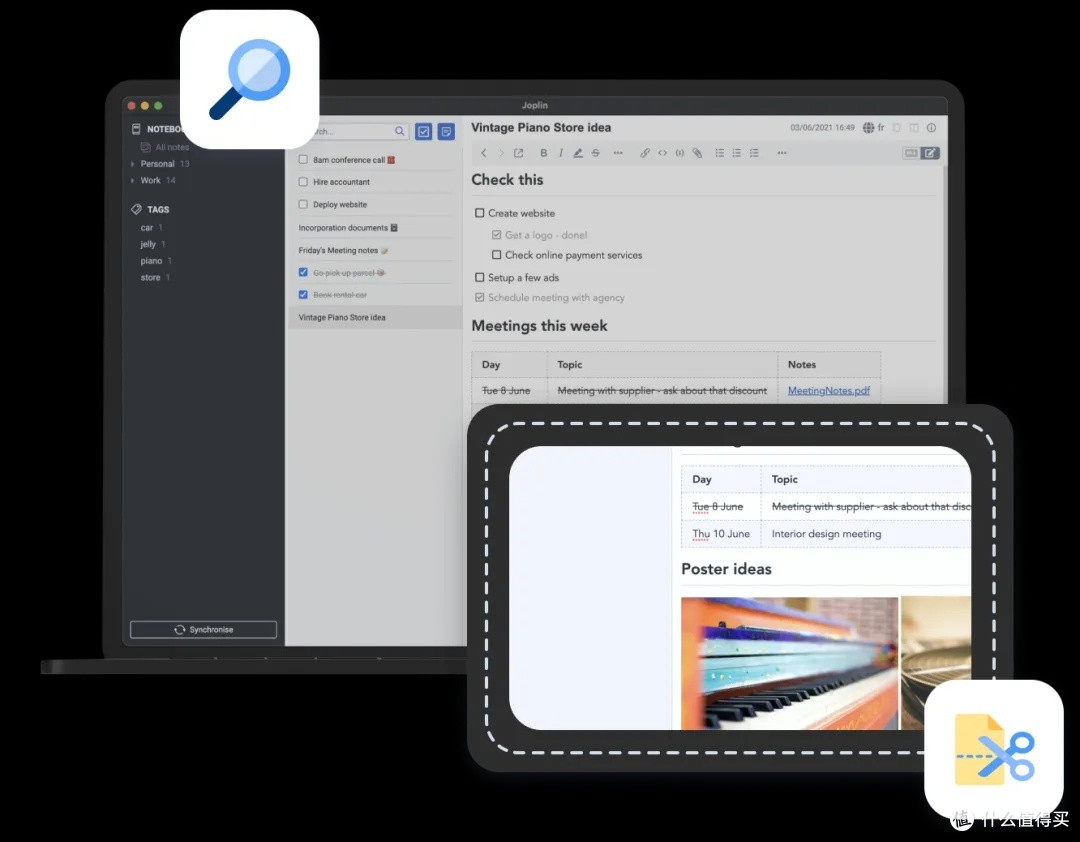The width and height of the screenshot is (1080, 842).
Task: Expand the Personal notebook arrow
Action: [x=132, y=164]
